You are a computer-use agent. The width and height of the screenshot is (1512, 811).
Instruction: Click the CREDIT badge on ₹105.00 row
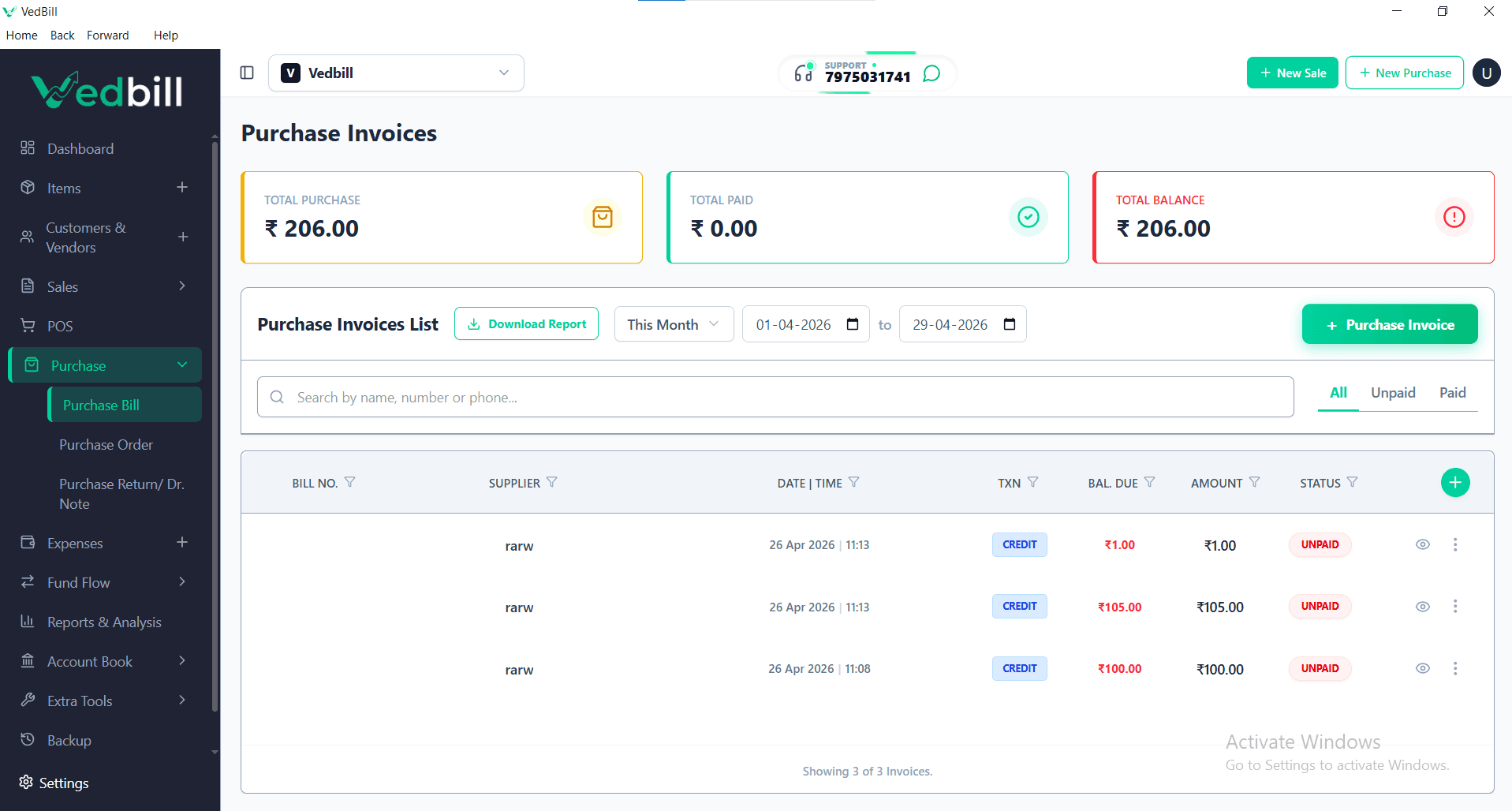(1020, 606)
